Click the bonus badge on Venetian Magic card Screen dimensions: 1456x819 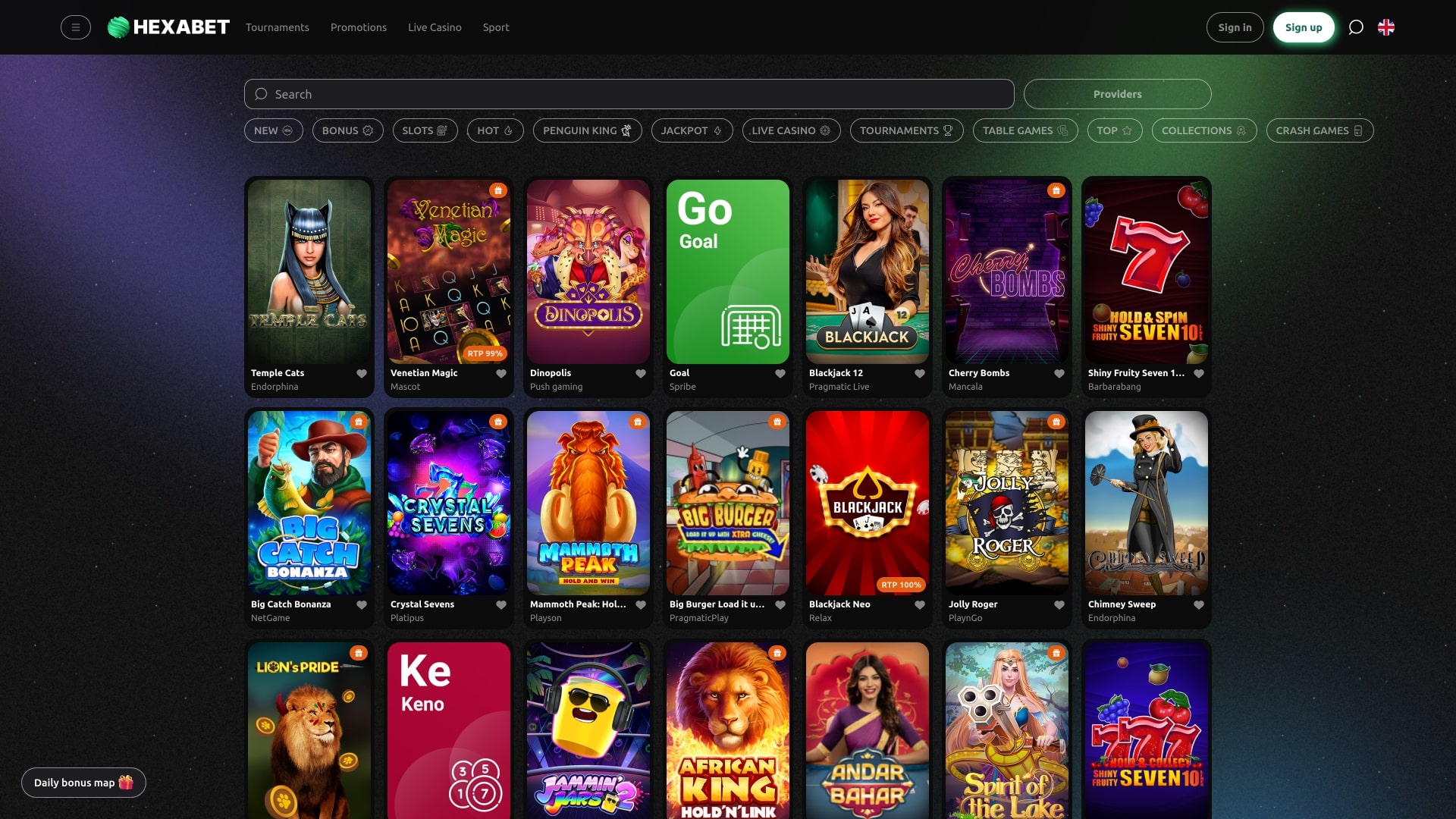pos(497,190)
